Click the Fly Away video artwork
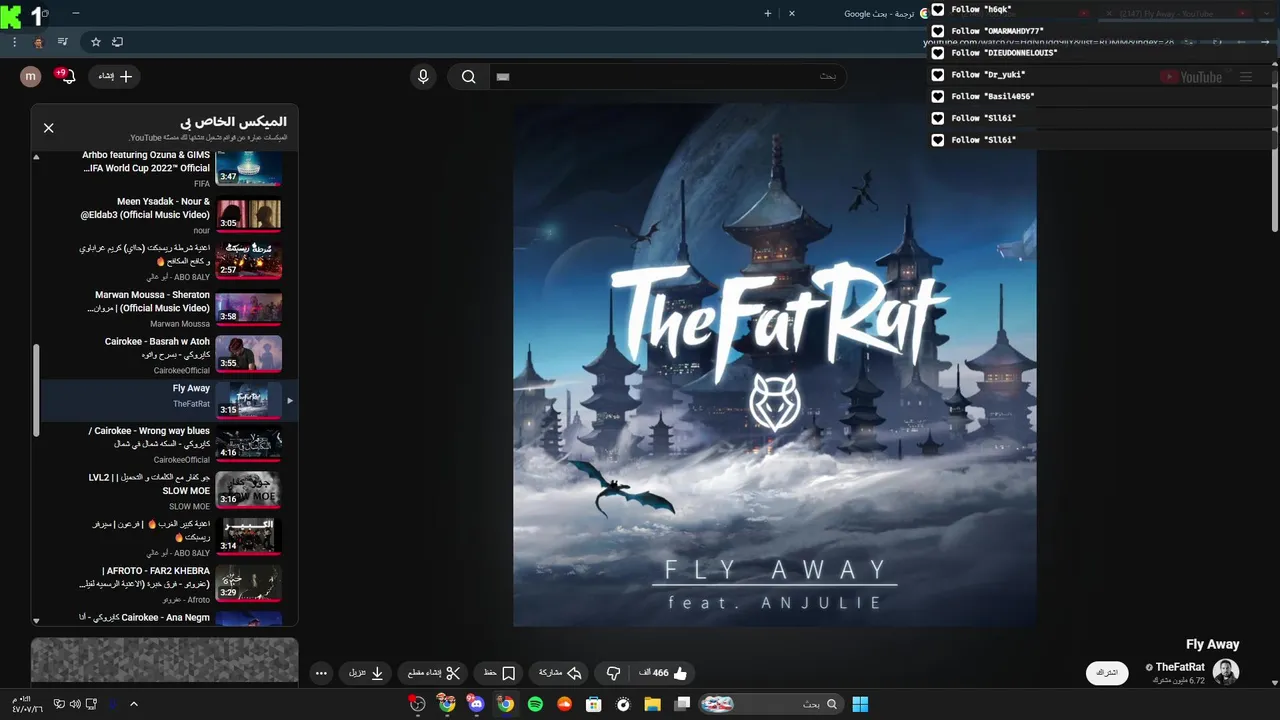Screen dimensions: 1280x720 pos(775,365)
